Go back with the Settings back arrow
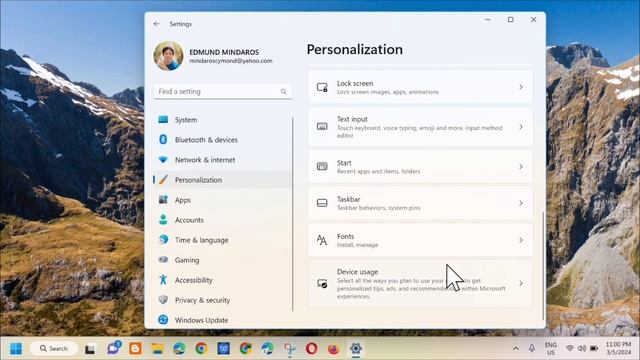Viewport: 640px width, 360px height. click(x=157, y=24)
